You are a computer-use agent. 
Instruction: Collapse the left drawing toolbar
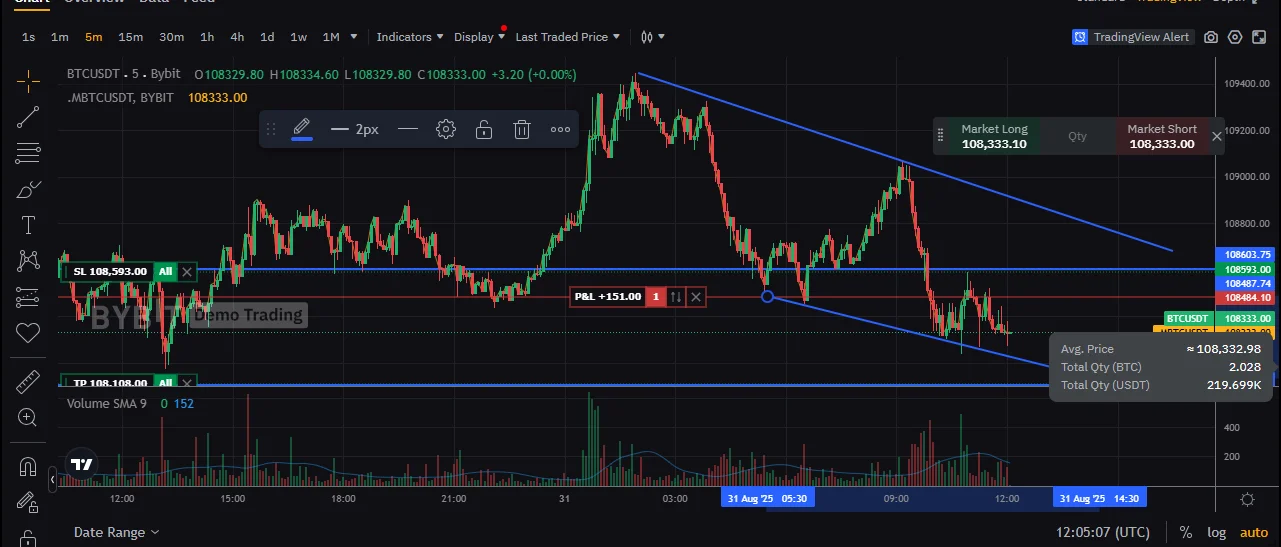click(x=53, y=481)
